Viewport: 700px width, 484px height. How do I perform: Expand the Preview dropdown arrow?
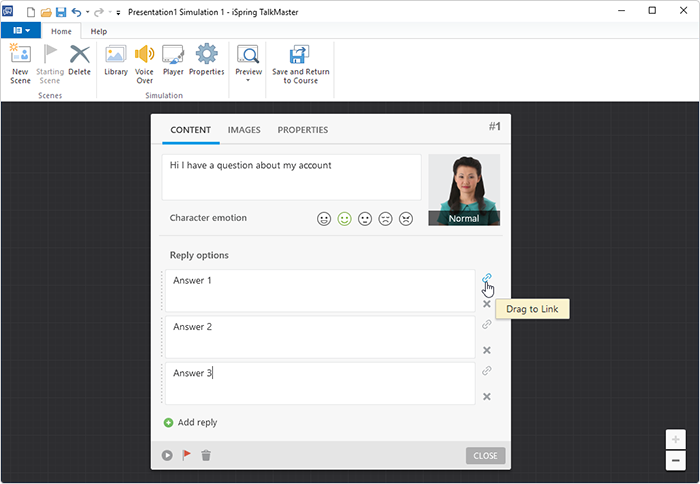(248, 80)
